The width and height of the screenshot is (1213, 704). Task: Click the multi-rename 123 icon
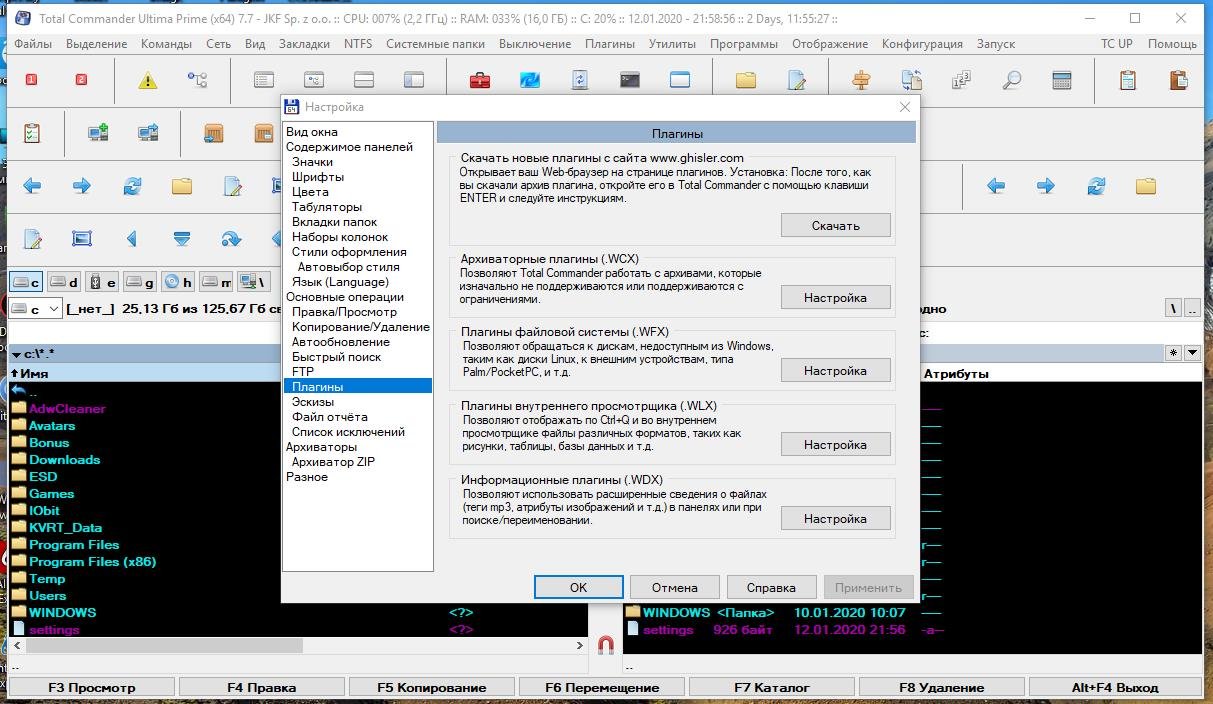point(961,80)
